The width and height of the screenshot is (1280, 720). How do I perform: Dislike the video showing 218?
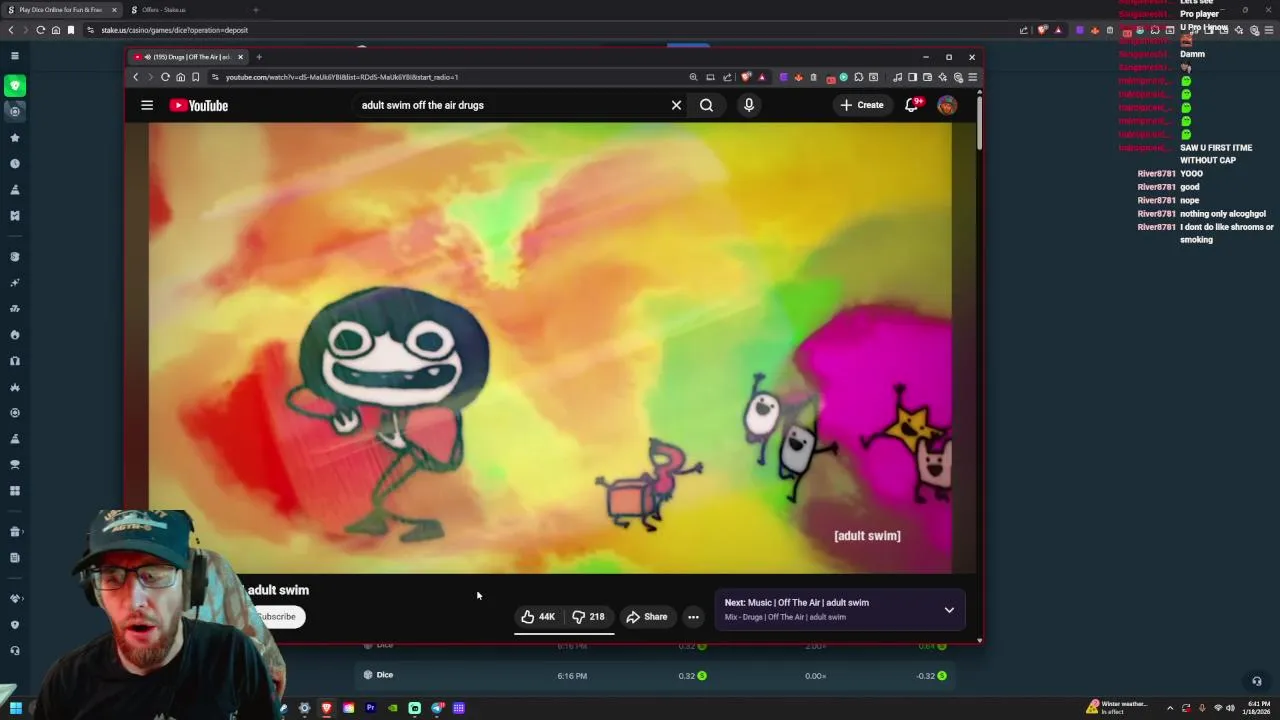coord(588,617)
